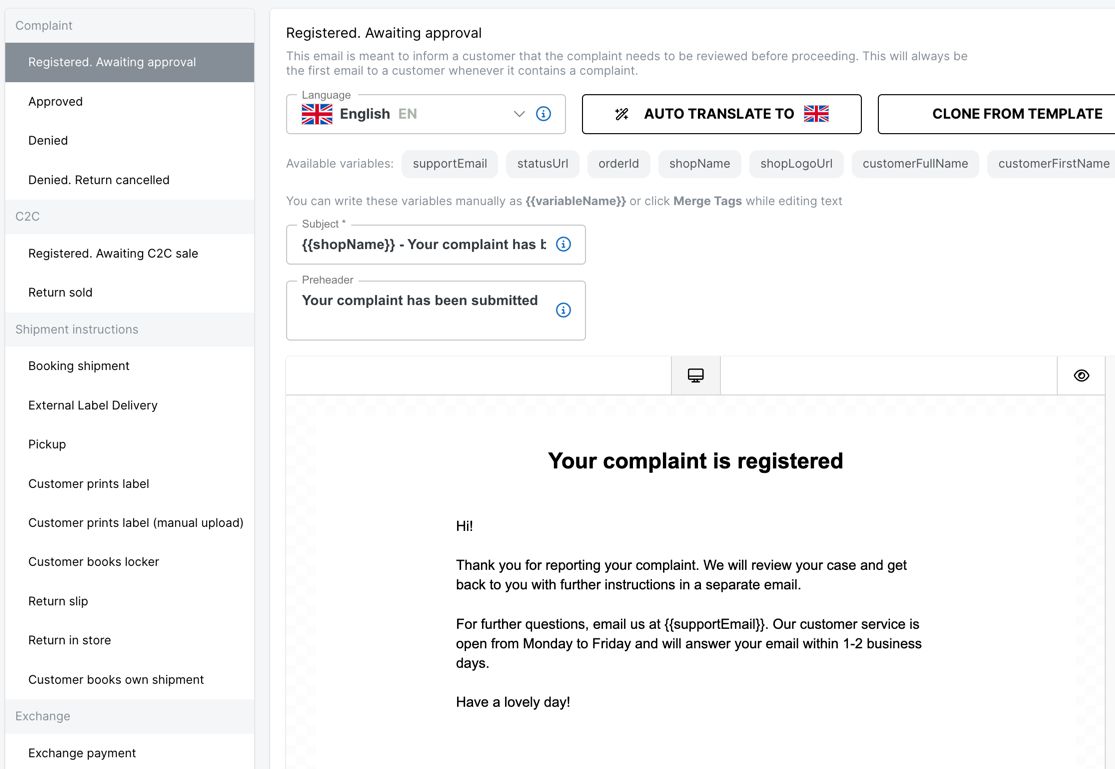Expand the English EN language chevron
This screenshot has width=1115, height=769.
click(519, 114)
